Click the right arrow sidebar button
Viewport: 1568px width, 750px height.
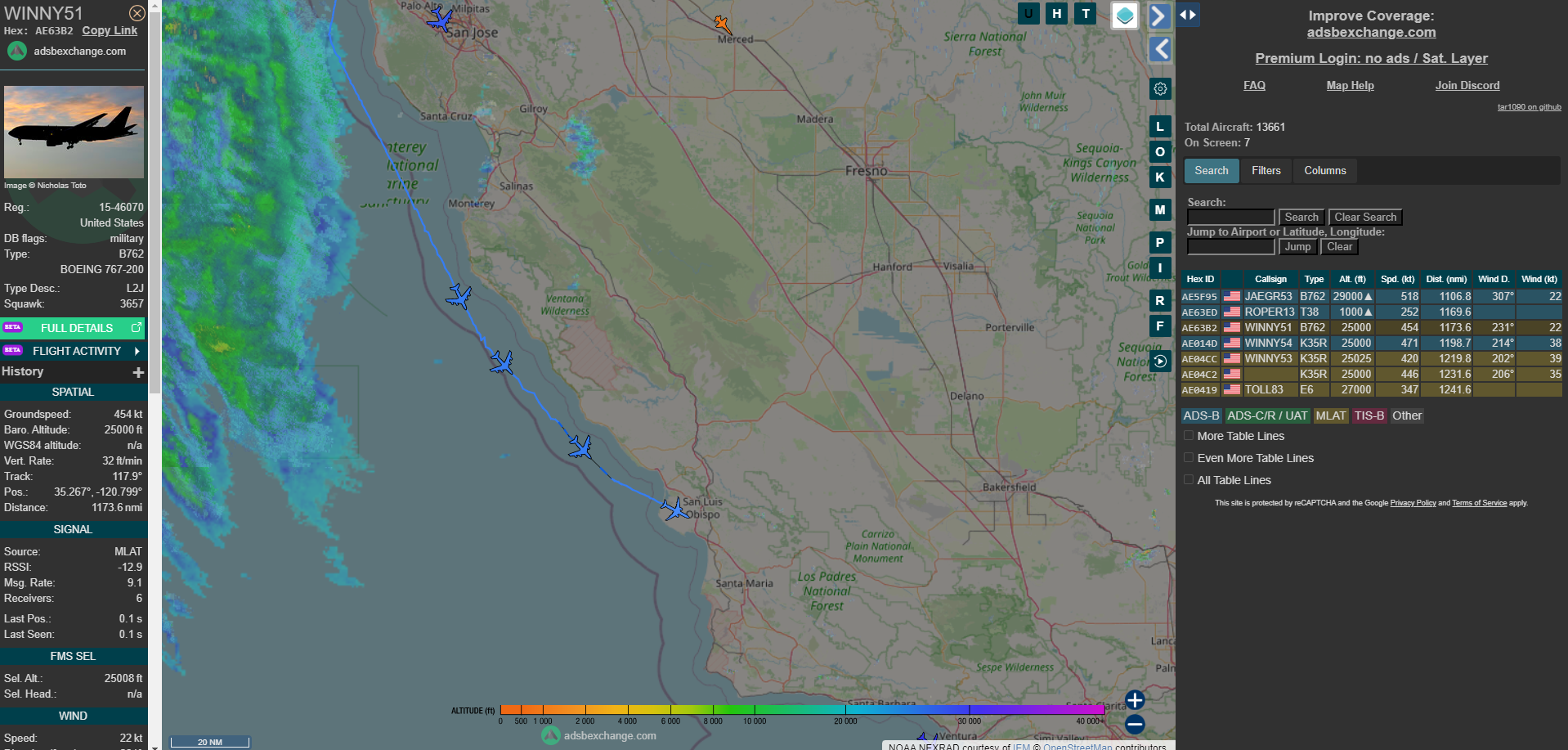point(1159,16)
